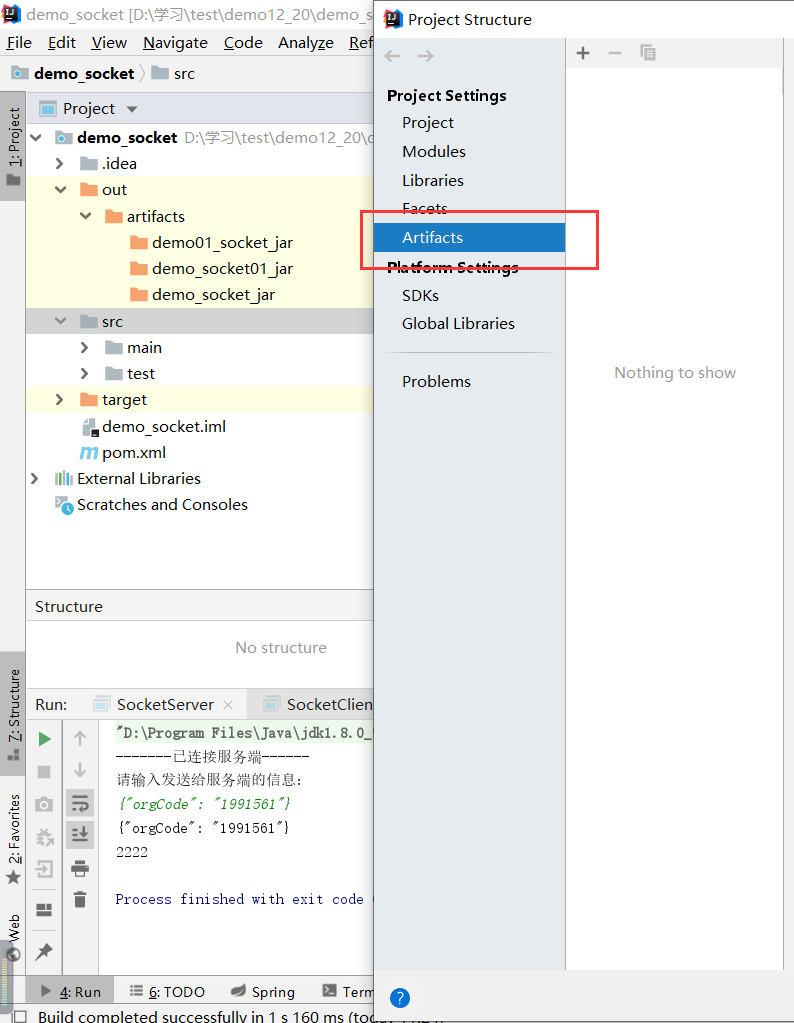794x1023 pixels.
Task: Open the Spring tool window
Action: (x=263, y=992)
